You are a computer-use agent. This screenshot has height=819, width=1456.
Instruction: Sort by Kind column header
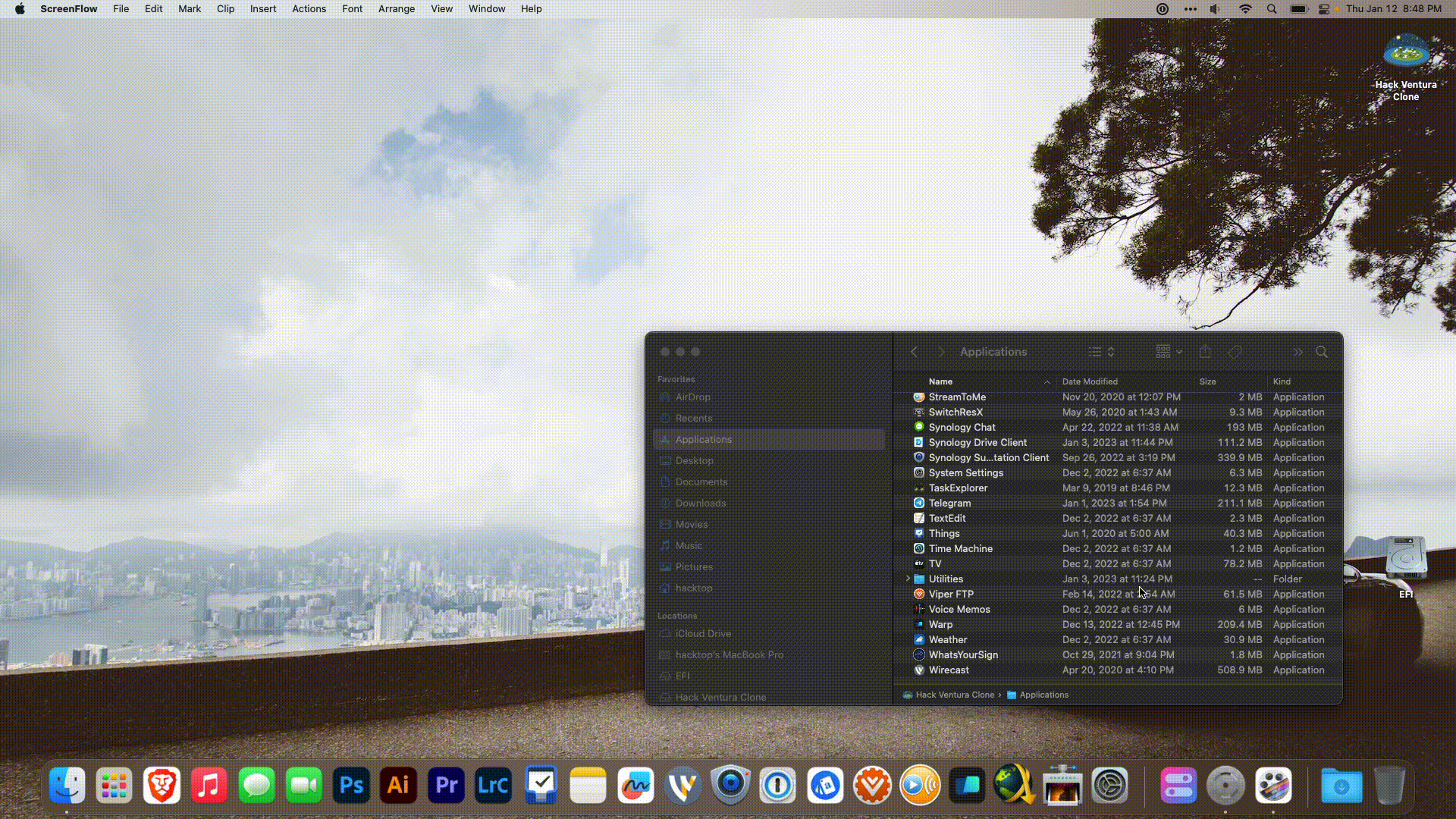(x=1282, y=381)
